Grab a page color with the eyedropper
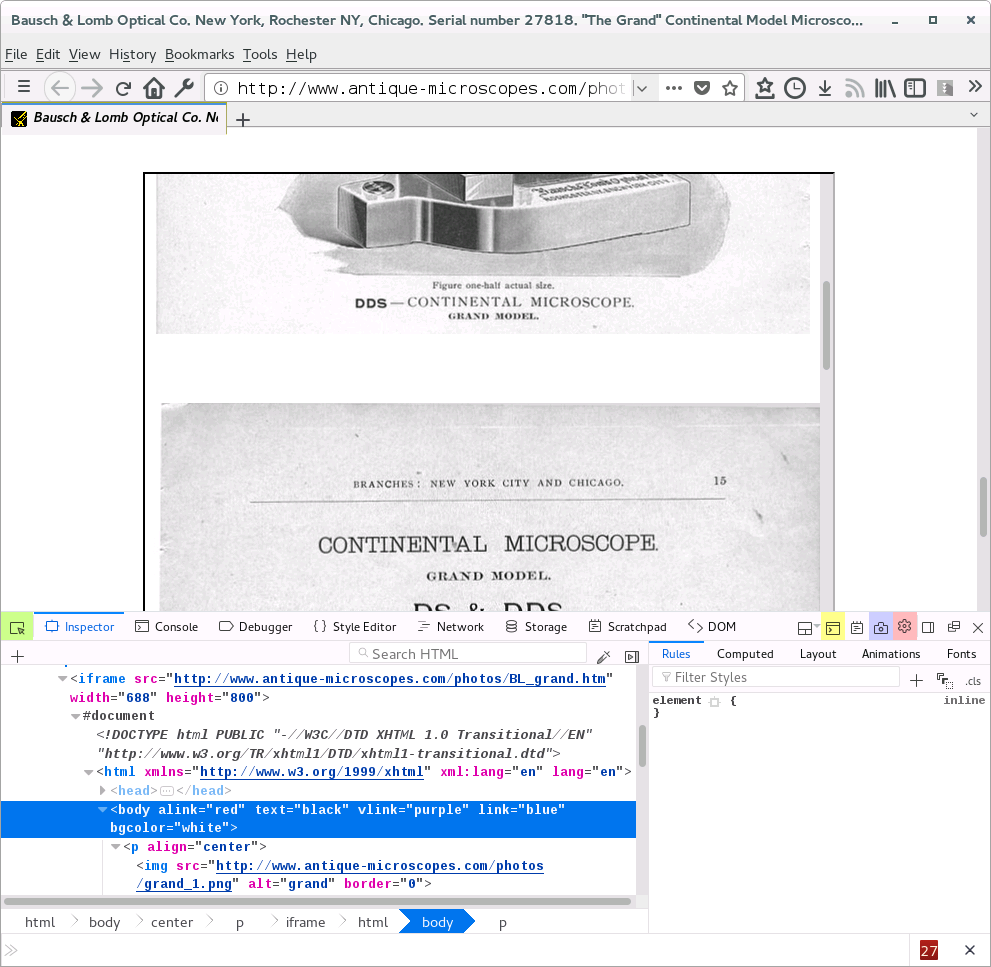This screenshot has height=967, width=991. click(x=604, y=655)
